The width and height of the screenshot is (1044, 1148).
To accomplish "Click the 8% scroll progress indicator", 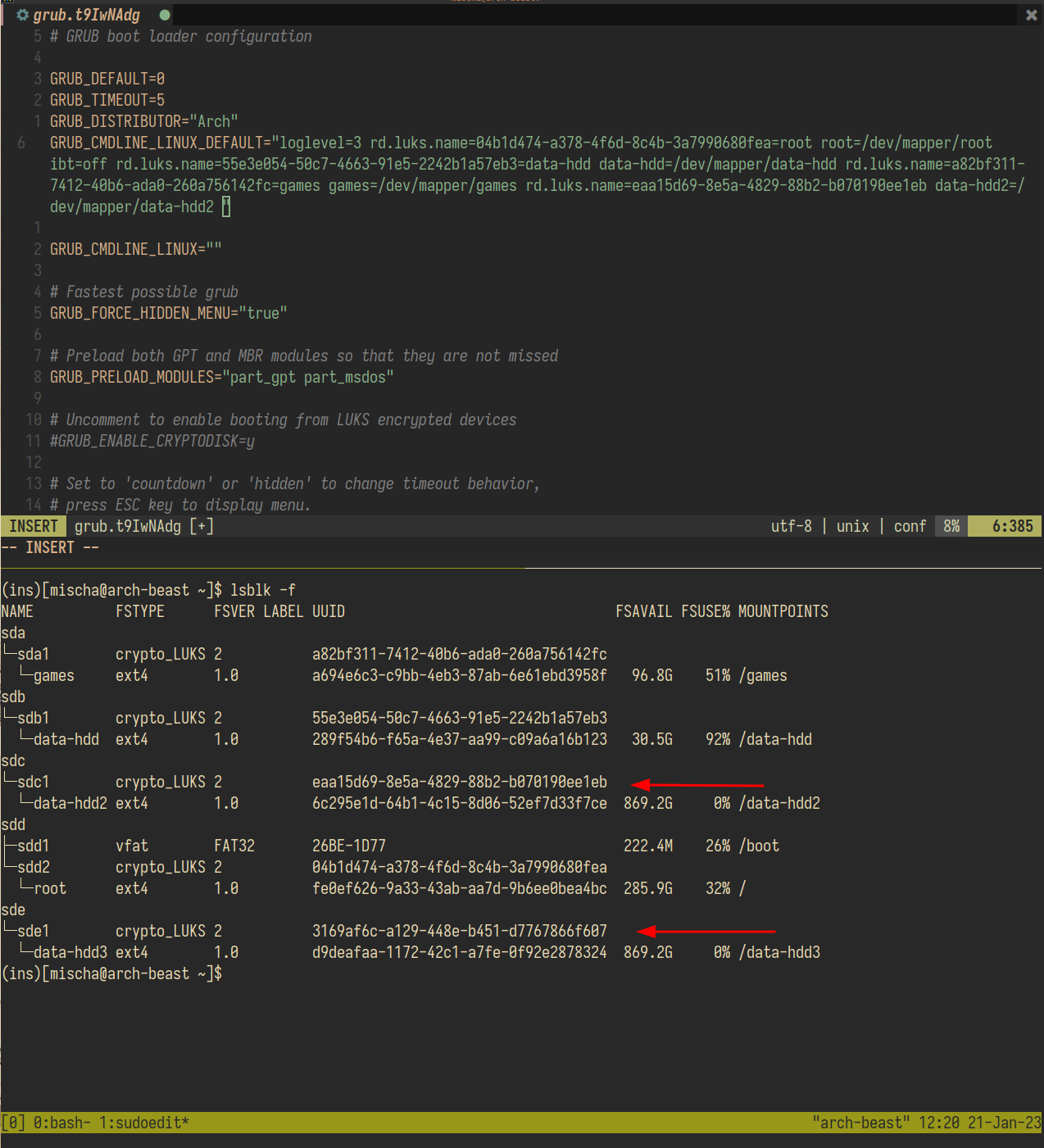I will (950, 525).
